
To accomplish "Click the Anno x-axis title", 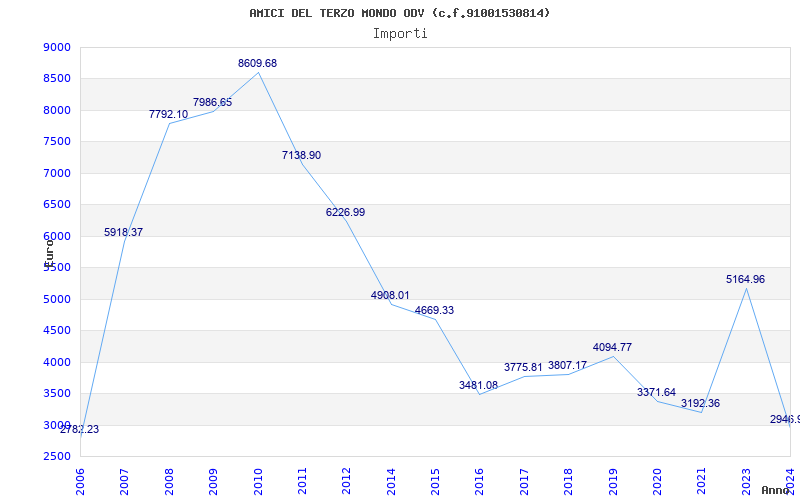I will point(776,491).
